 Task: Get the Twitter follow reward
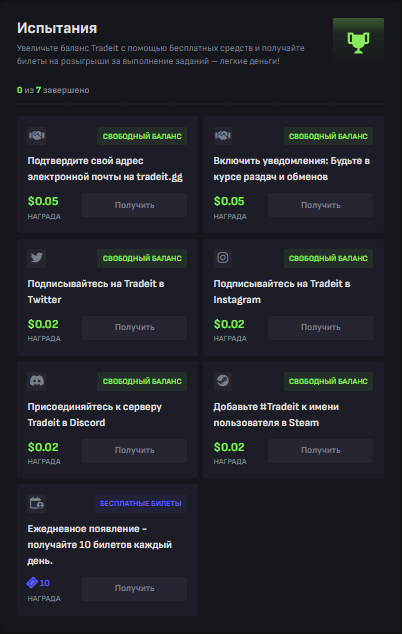(134, 328)
